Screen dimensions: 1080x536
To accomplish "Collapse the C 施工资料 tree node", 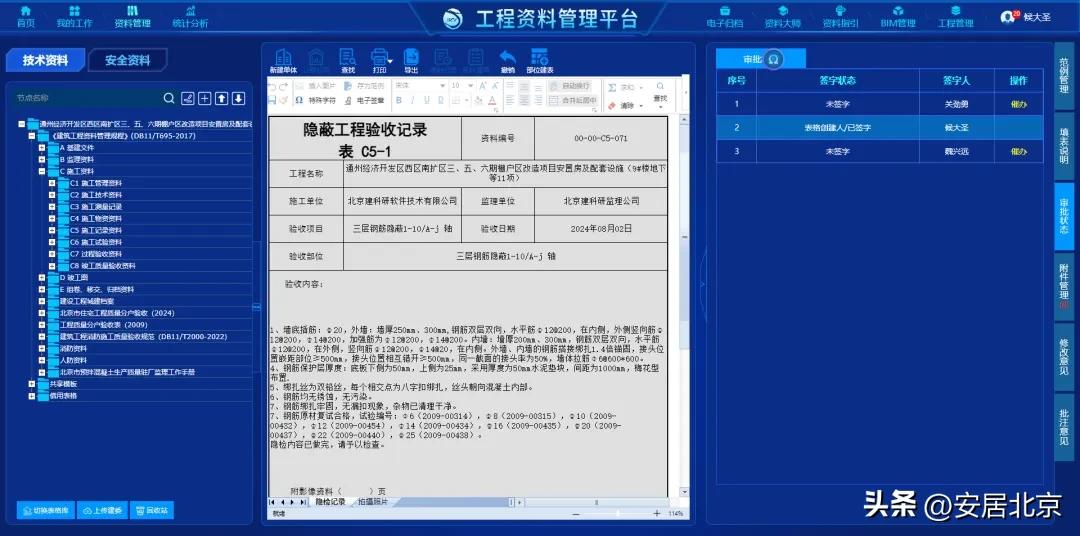I will (x=42, y=172).
